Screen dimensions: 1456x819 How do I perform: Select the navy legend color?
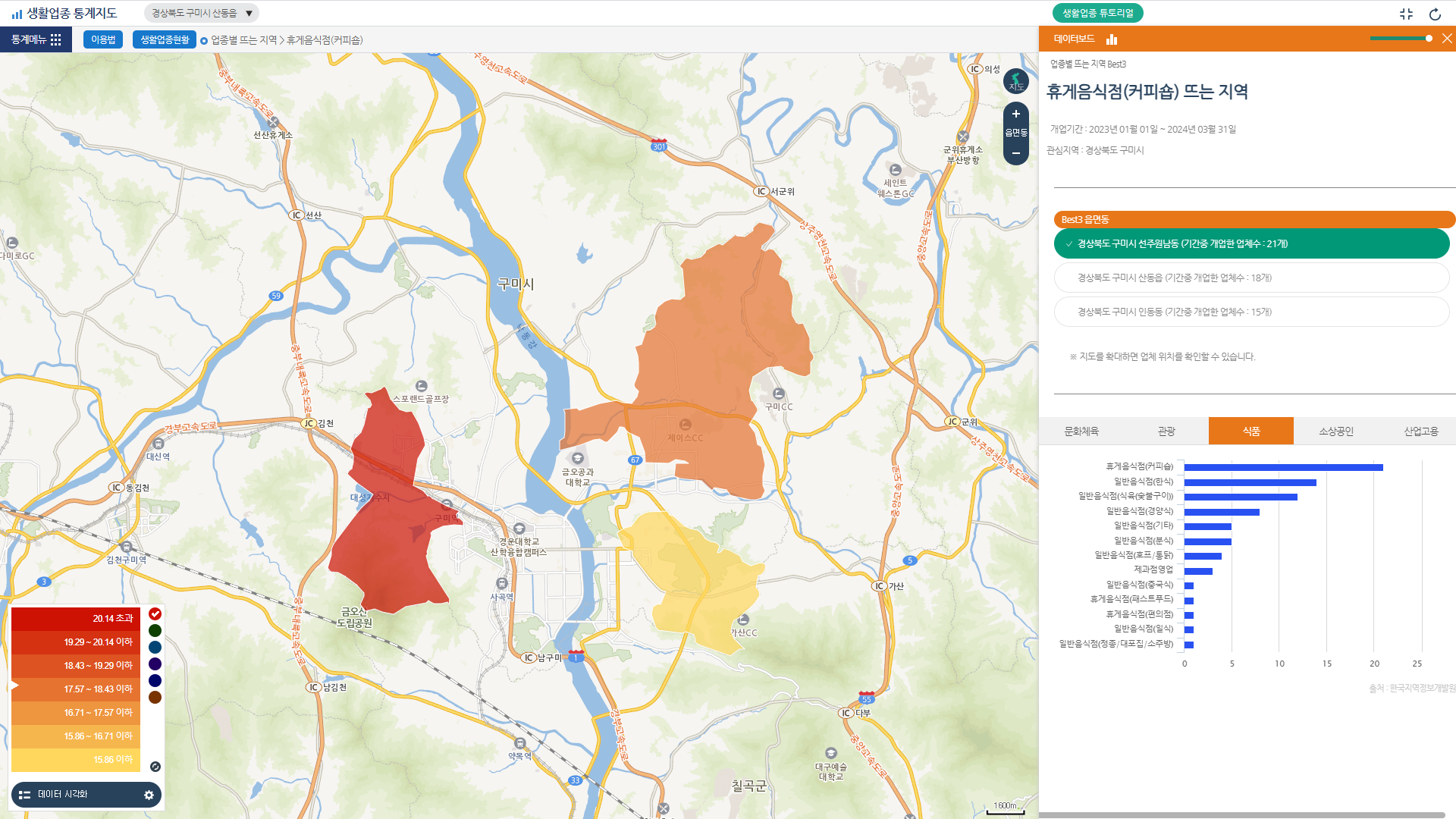[155, 680]
